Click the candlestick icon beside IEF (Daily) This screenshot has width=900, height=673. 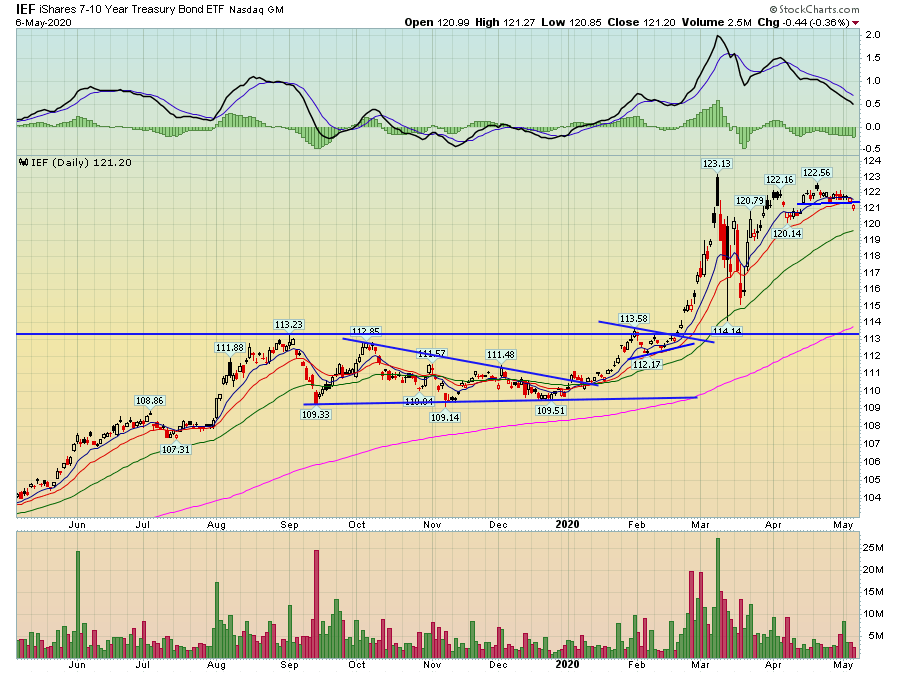[24, 162]
